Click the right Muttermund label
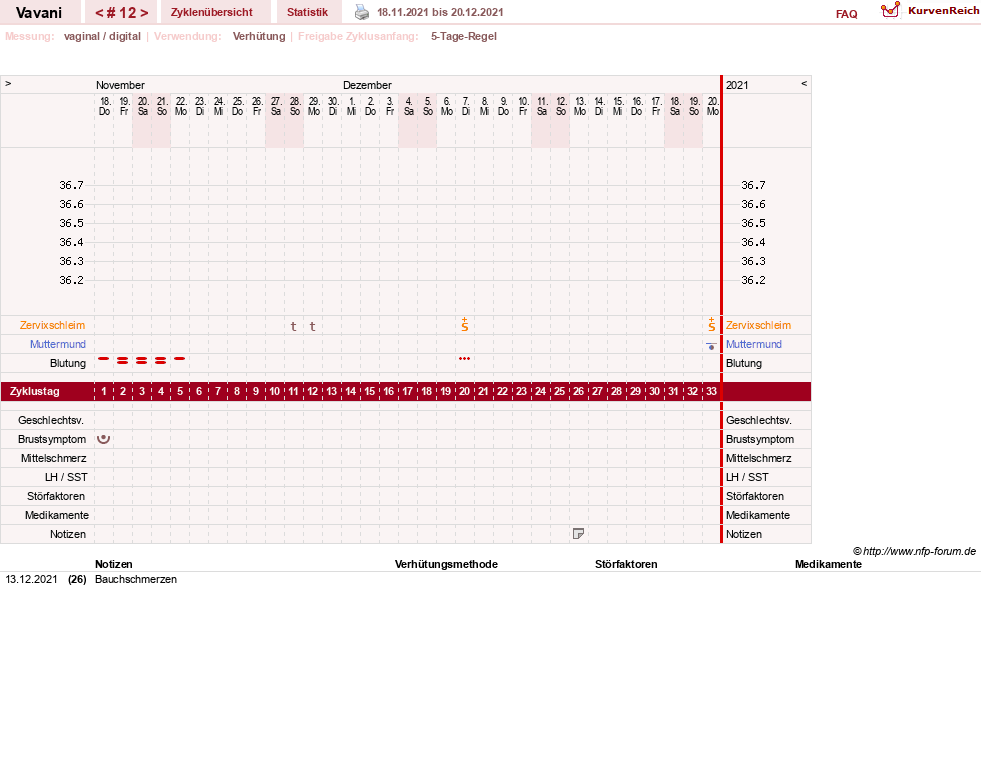981x783 pixels. point(754,344)
